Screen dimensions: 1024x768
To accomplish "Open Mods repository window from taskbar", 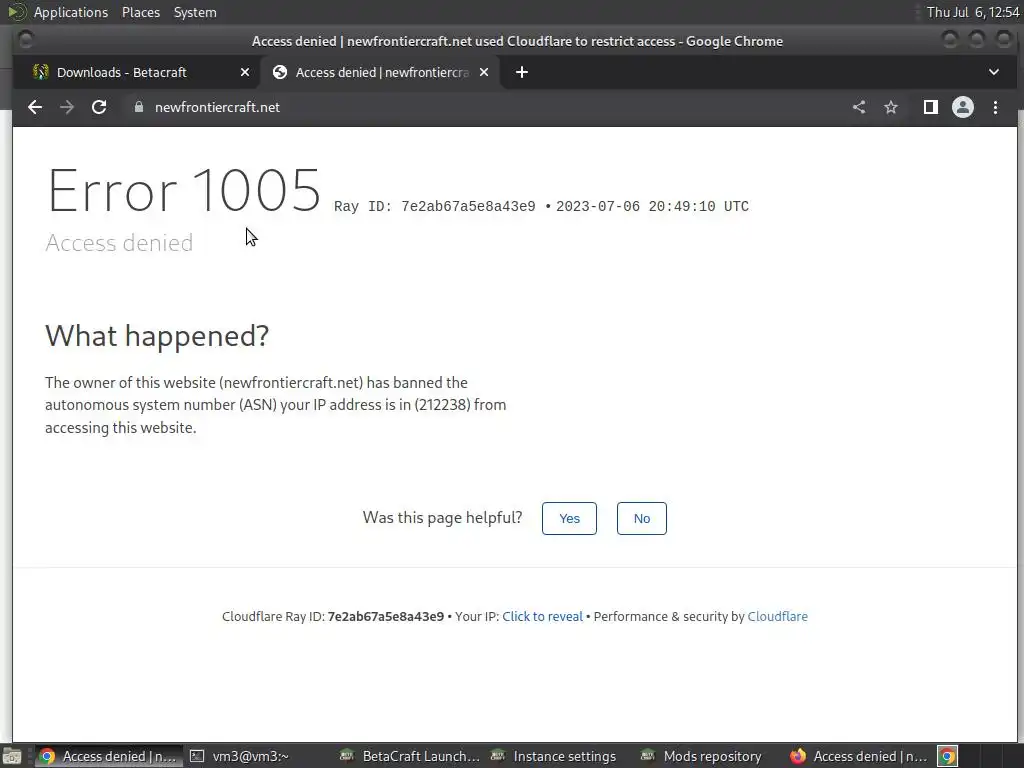I will pos(701,756).
